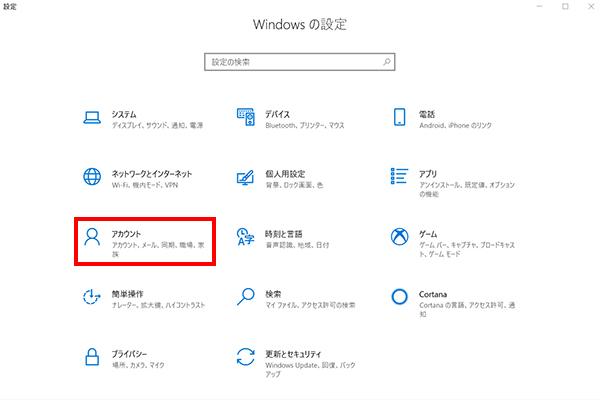The width and height of the screenshot is (600, 400).
Task: Close the Settings window
Action: click(x=591, y=7)
